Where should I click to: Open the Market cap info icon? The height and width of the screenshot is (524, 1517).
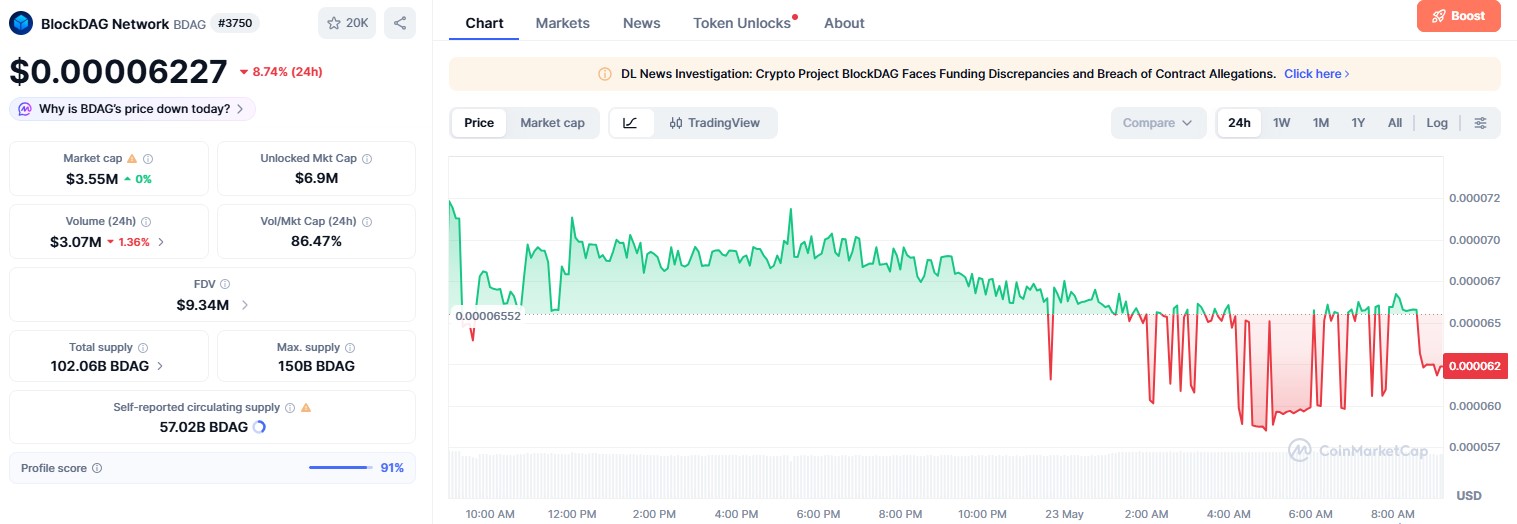[148, 159]
